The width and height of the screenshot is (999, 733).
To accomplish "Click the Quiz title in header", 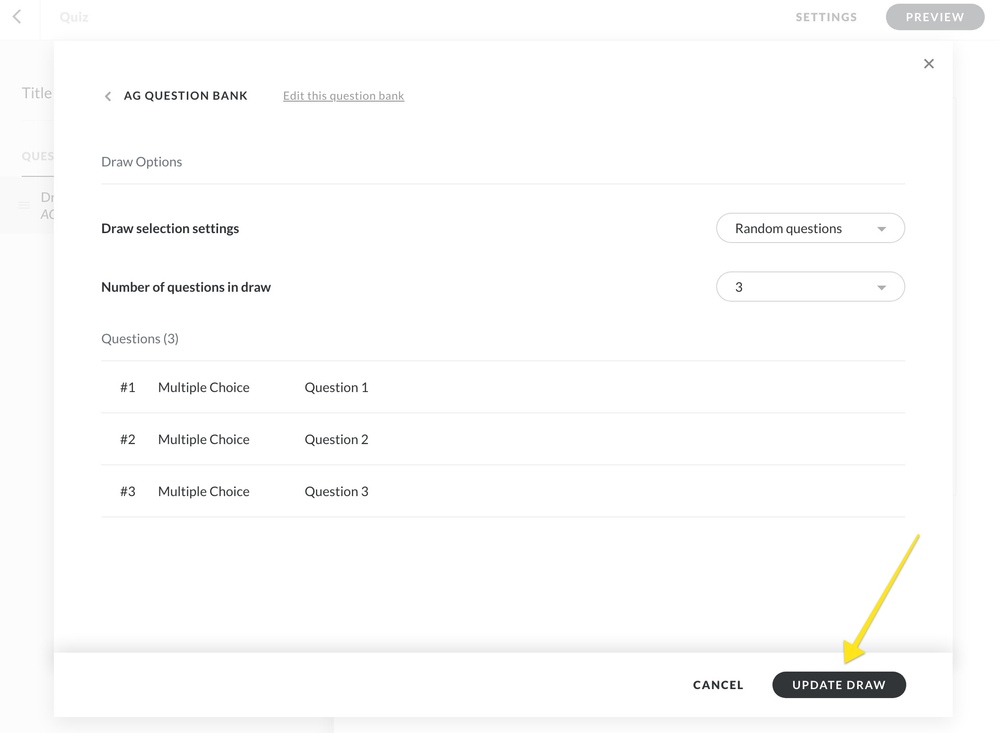I will 74,17.
